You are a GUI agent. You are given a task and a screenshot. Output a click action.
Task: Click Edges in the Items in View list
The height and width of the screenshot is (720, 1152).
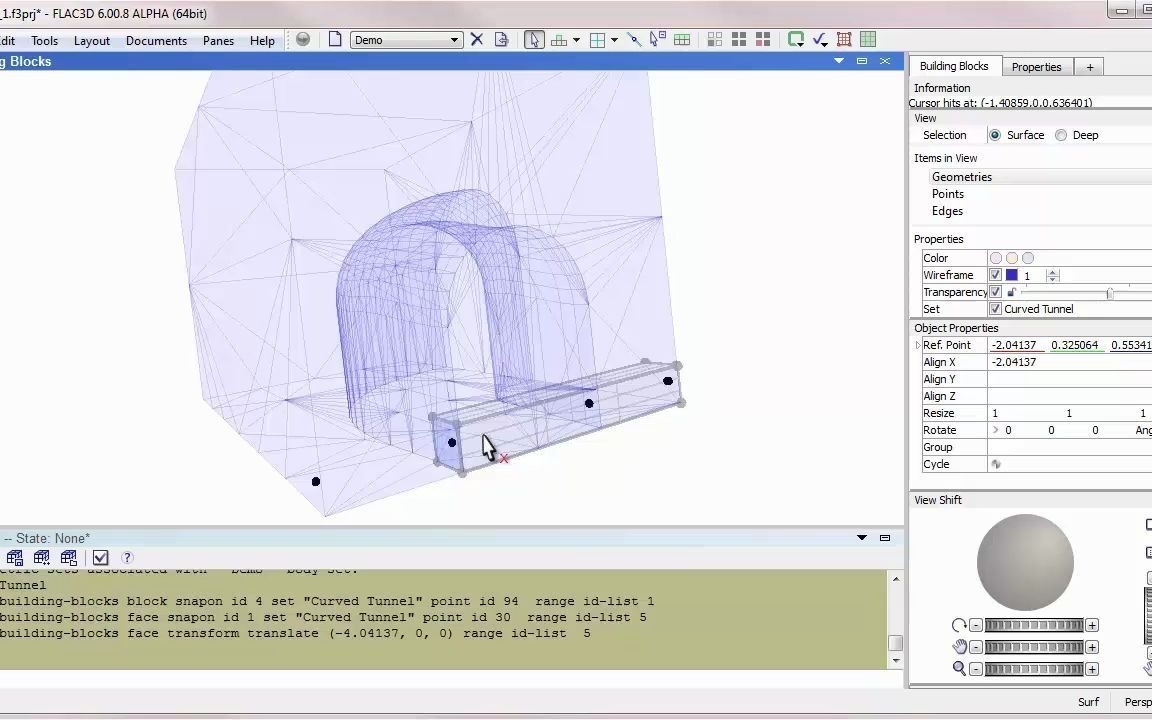(x=947, y=211)
